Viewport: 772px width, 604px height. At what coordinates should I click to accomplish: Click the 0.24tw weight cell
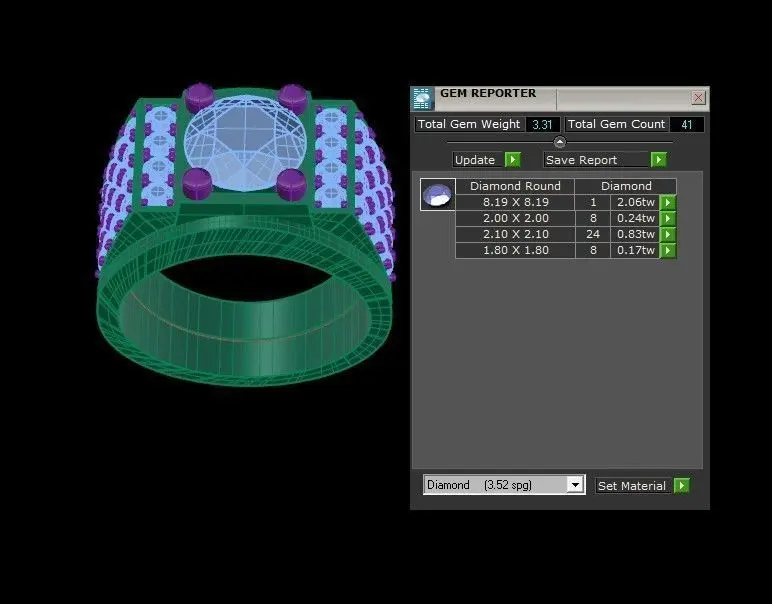pyautogui.click(x=636, y=218)
